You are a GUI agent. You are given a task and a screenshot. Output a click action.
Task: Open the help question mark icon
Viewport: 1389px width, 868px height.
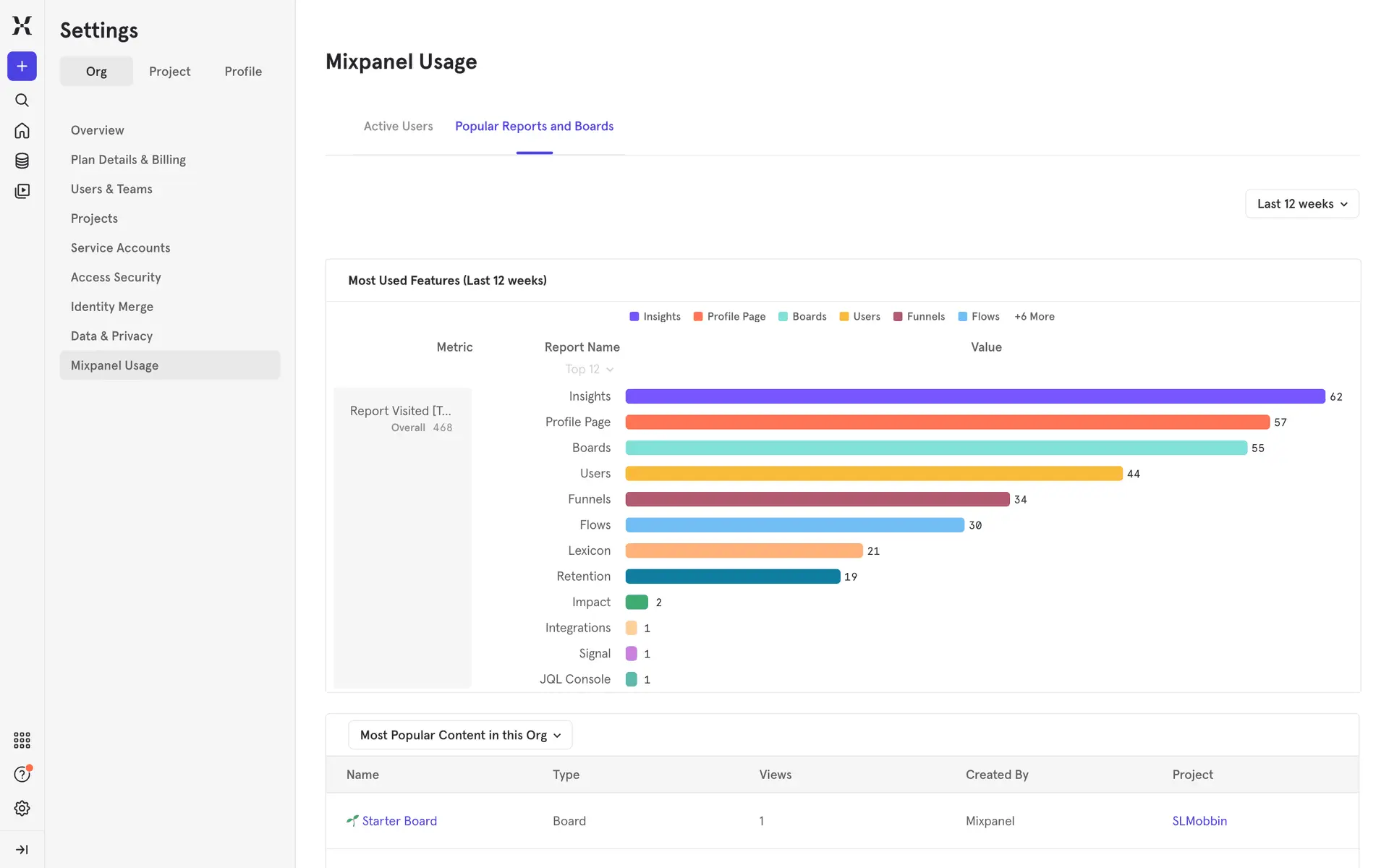[x=22, y=775]
